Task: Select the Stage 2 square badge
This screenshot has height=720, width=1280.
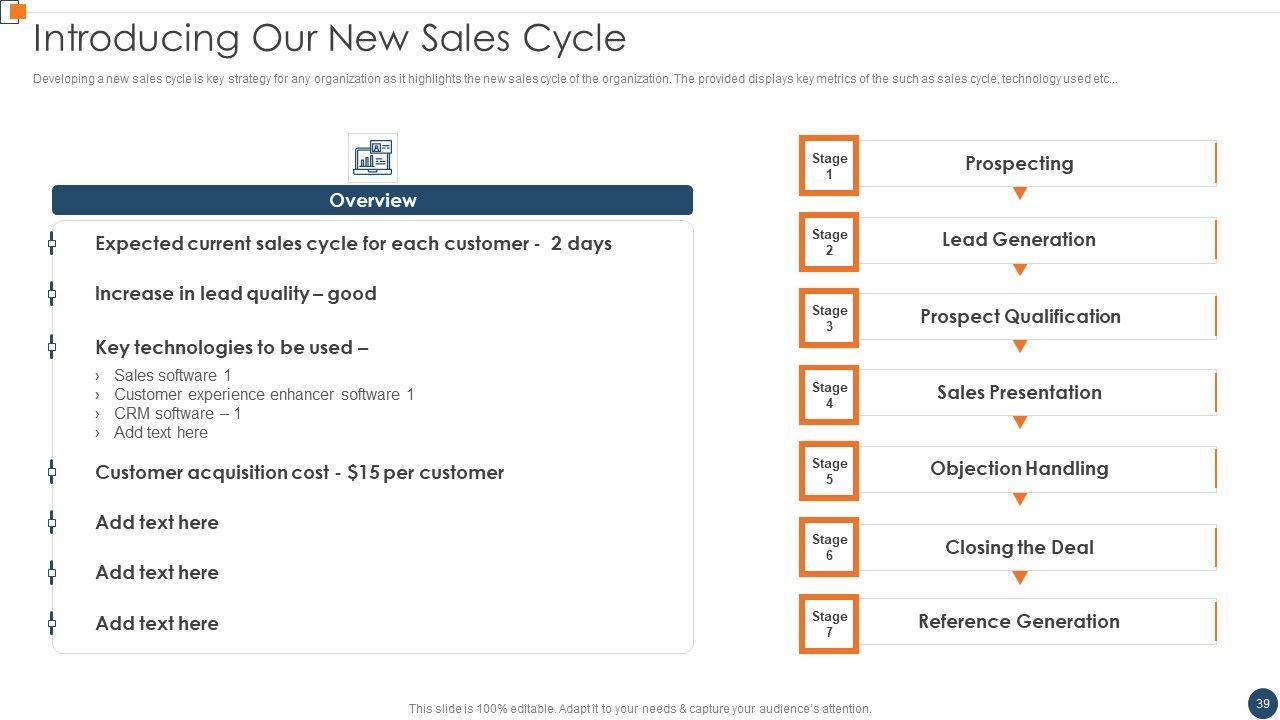Action: coord(829,242)
